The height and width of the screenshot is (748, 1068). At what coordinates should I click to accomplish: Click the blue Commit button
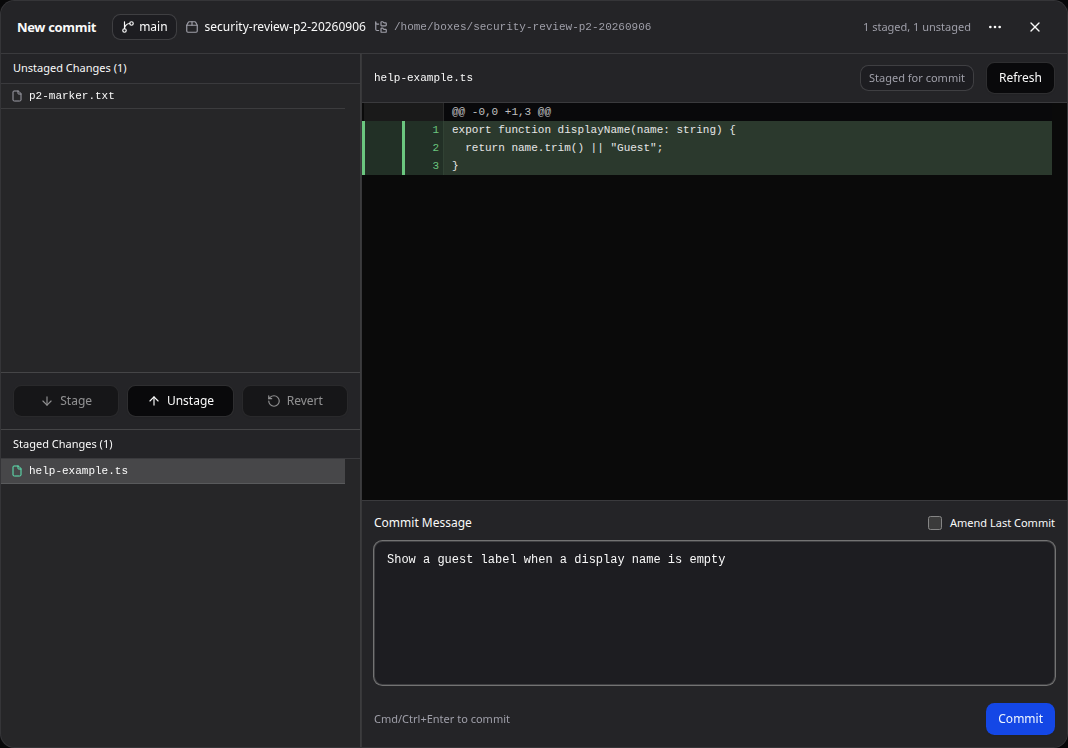pos(1020,719)
